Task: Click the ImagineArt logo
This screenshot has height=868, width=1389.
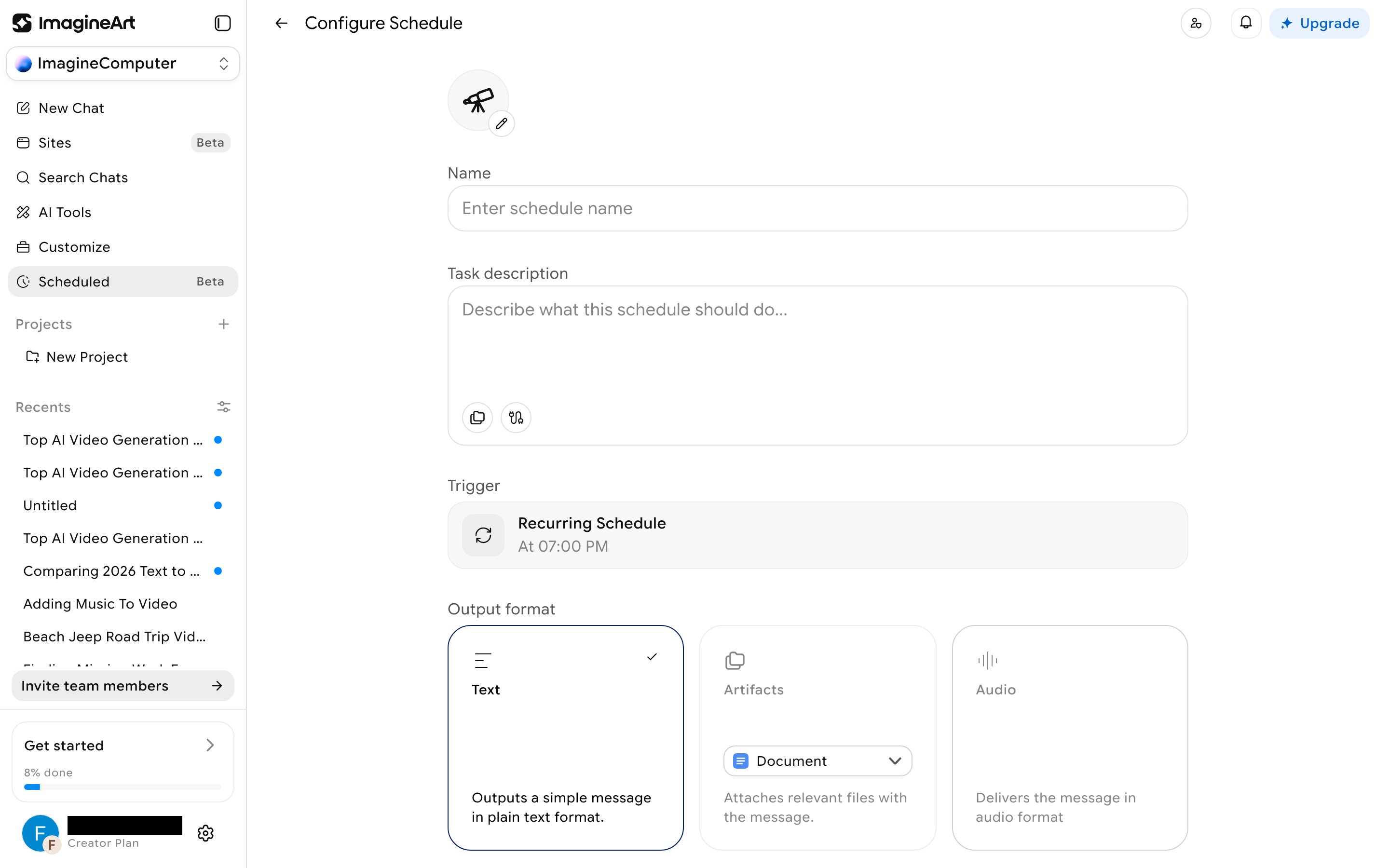Action: [73, 23]
